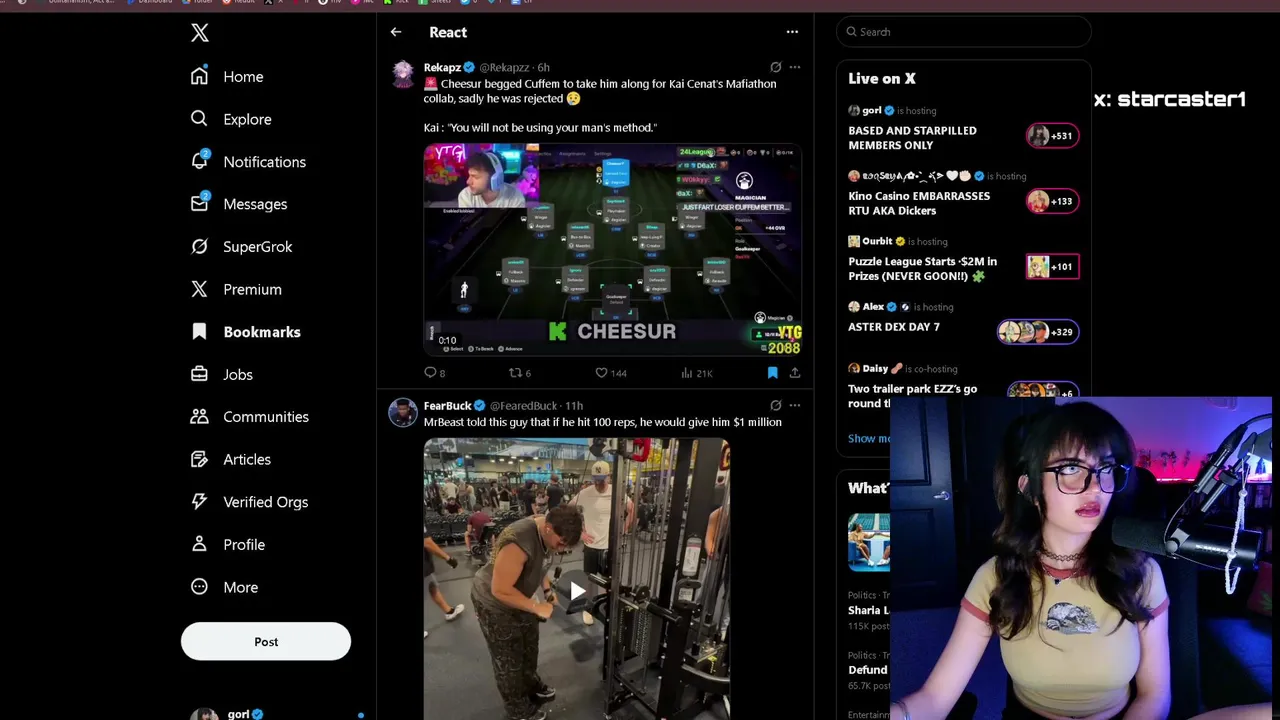View analytics of Rekapz post 21K
The image size is (1280, 720).
(697, 373)
